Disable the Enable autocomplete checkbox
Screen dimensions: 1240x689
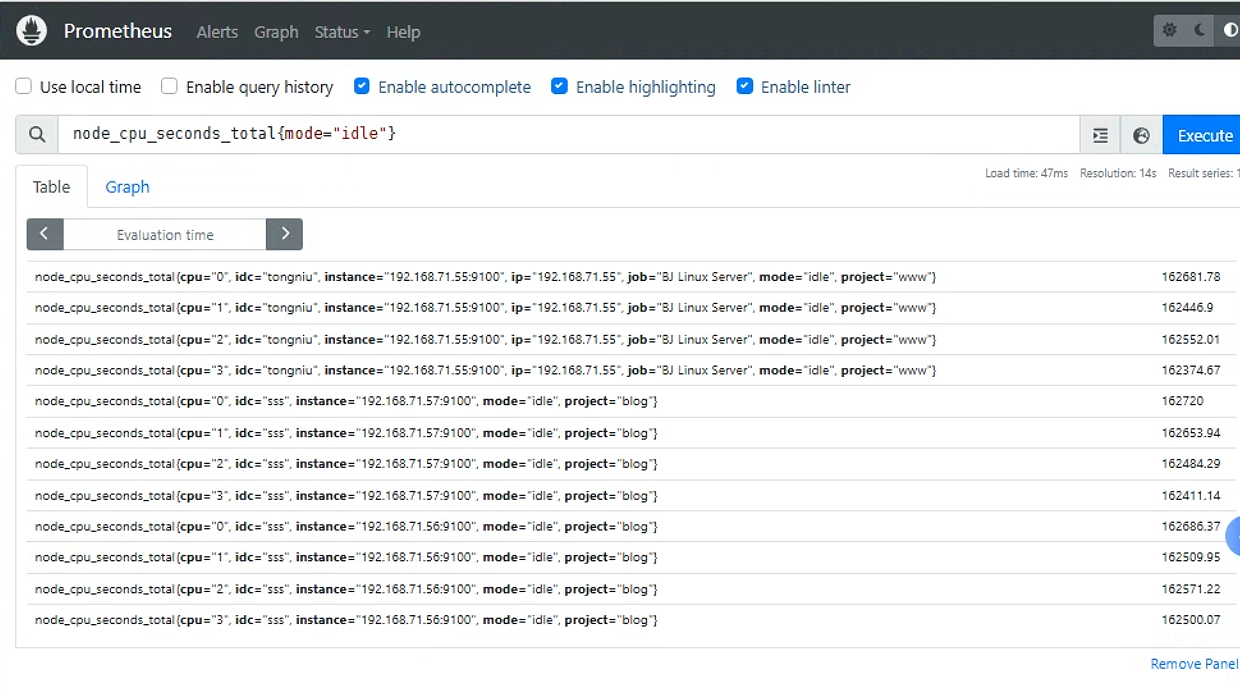[x=362, y=87]
